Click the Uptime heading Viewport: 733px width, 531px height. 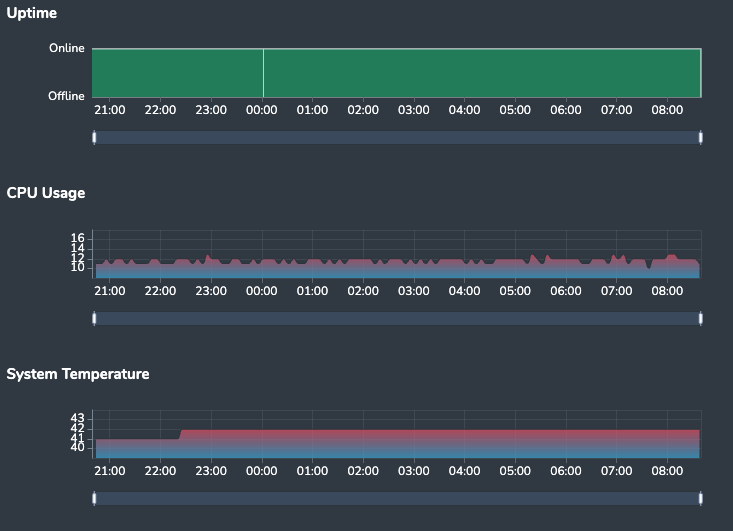(32, 13)
